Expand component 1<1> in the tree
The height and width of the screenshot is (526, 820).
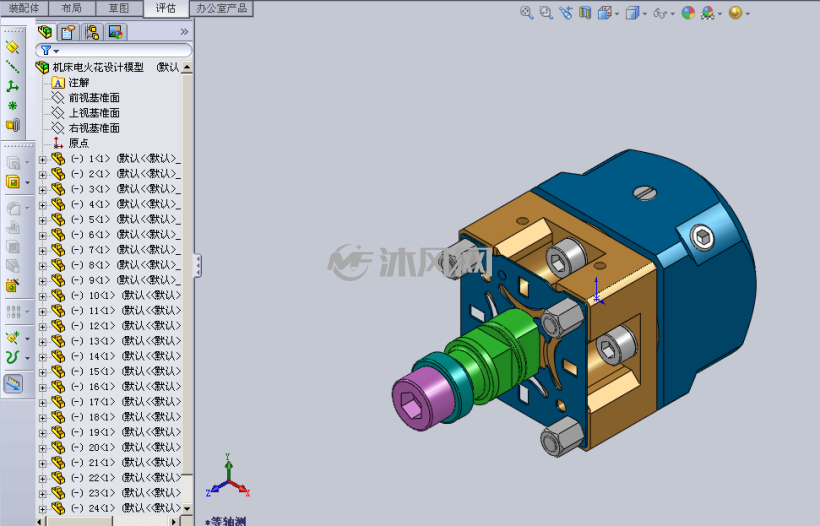(x=43, y=159)
